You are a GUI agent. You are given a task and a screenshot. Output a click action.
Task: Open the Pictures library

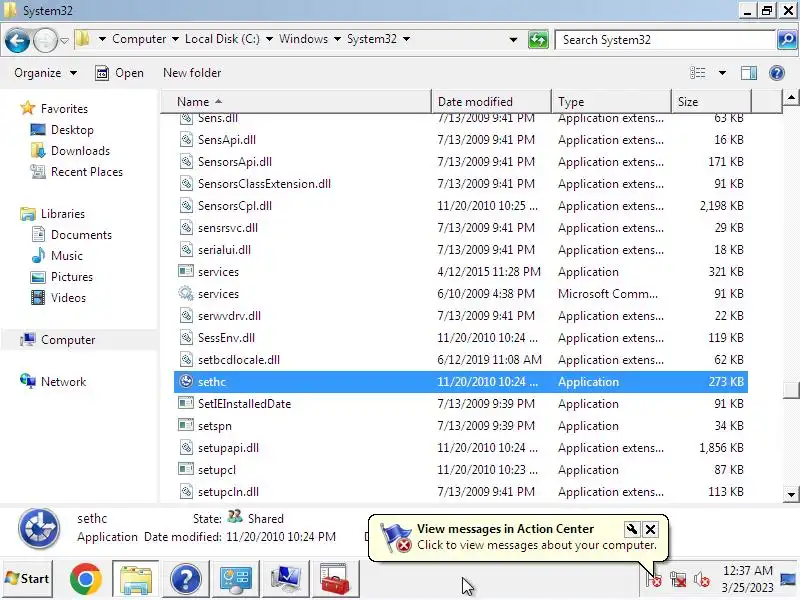click(71, 276)
